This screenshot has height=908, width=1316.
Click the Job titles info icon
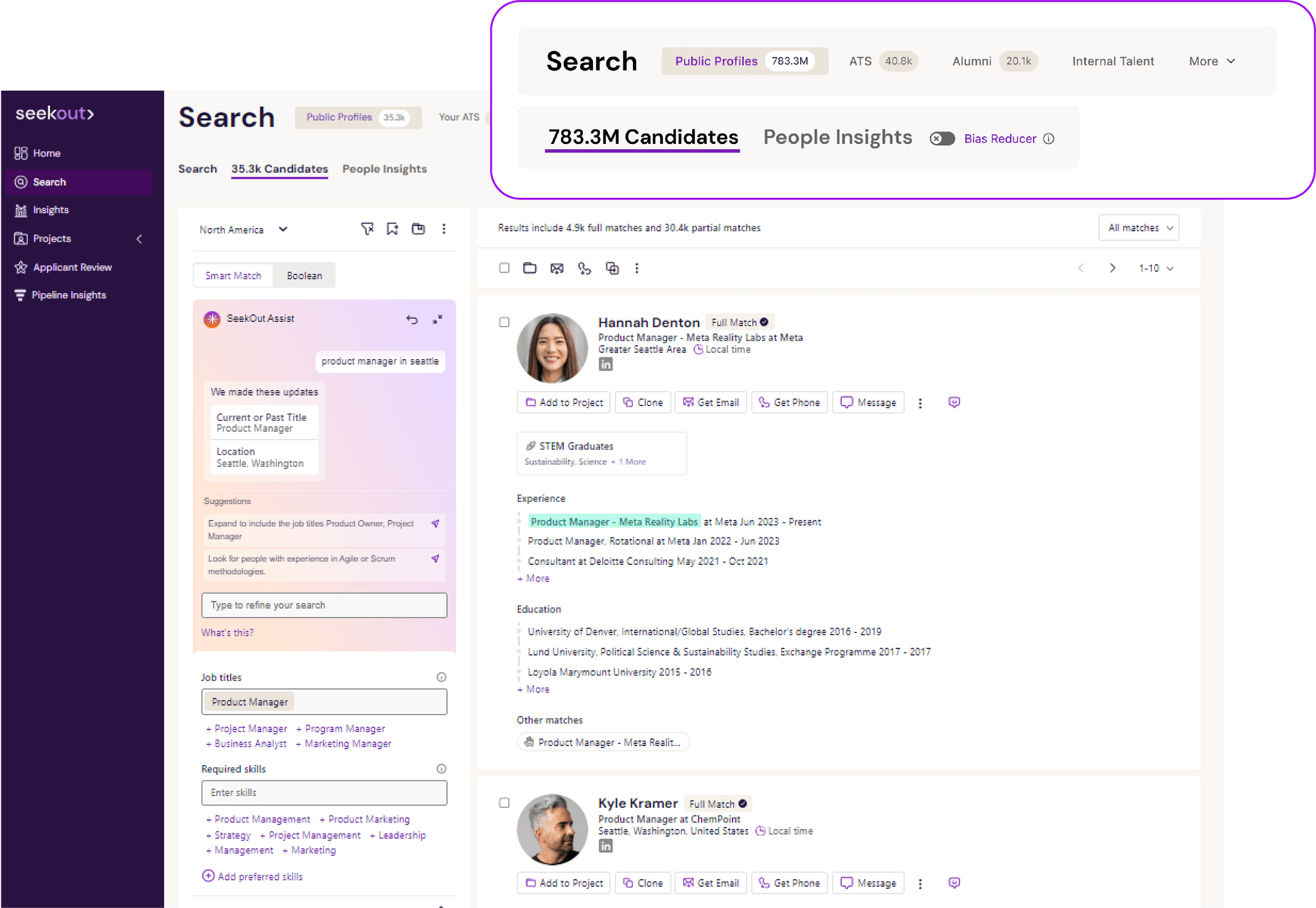(x=441, y=677)
